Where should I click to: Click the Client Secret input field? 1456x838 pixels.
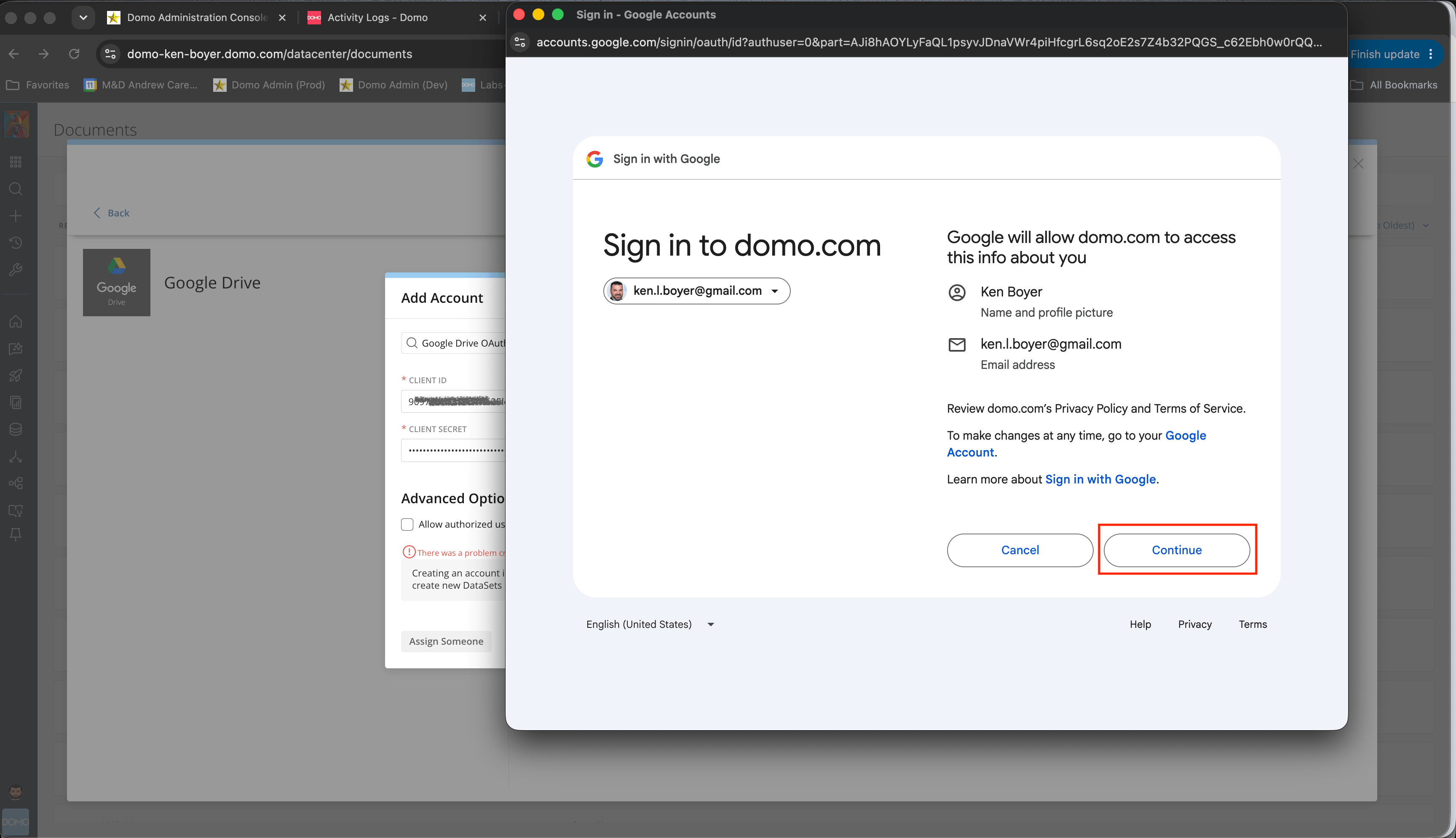(453, 450)
